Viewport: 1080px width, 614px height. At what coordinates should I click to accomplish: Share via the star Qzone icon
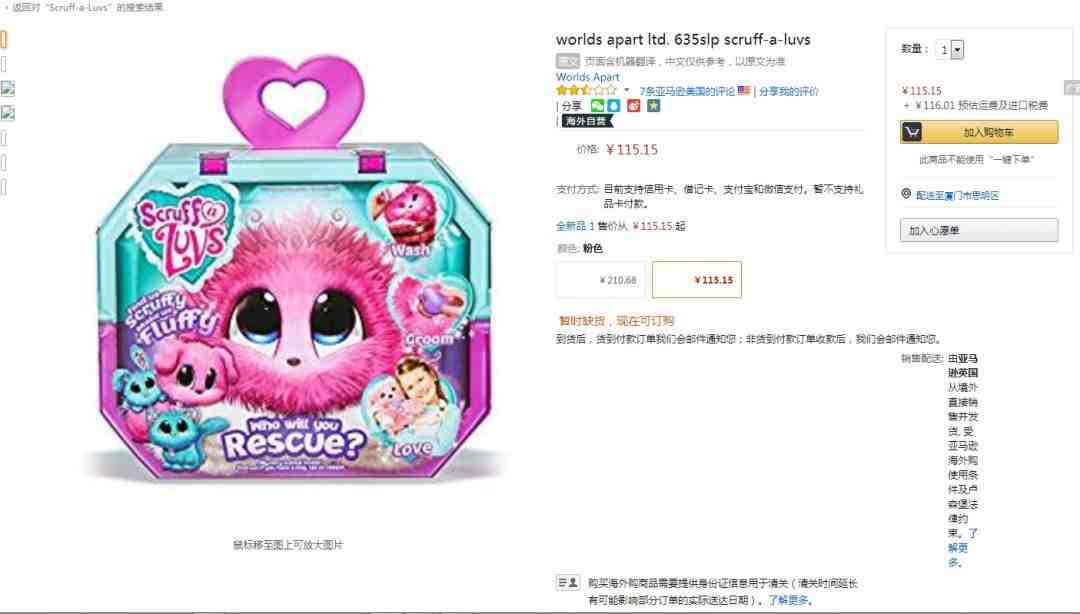coord(654,105)
